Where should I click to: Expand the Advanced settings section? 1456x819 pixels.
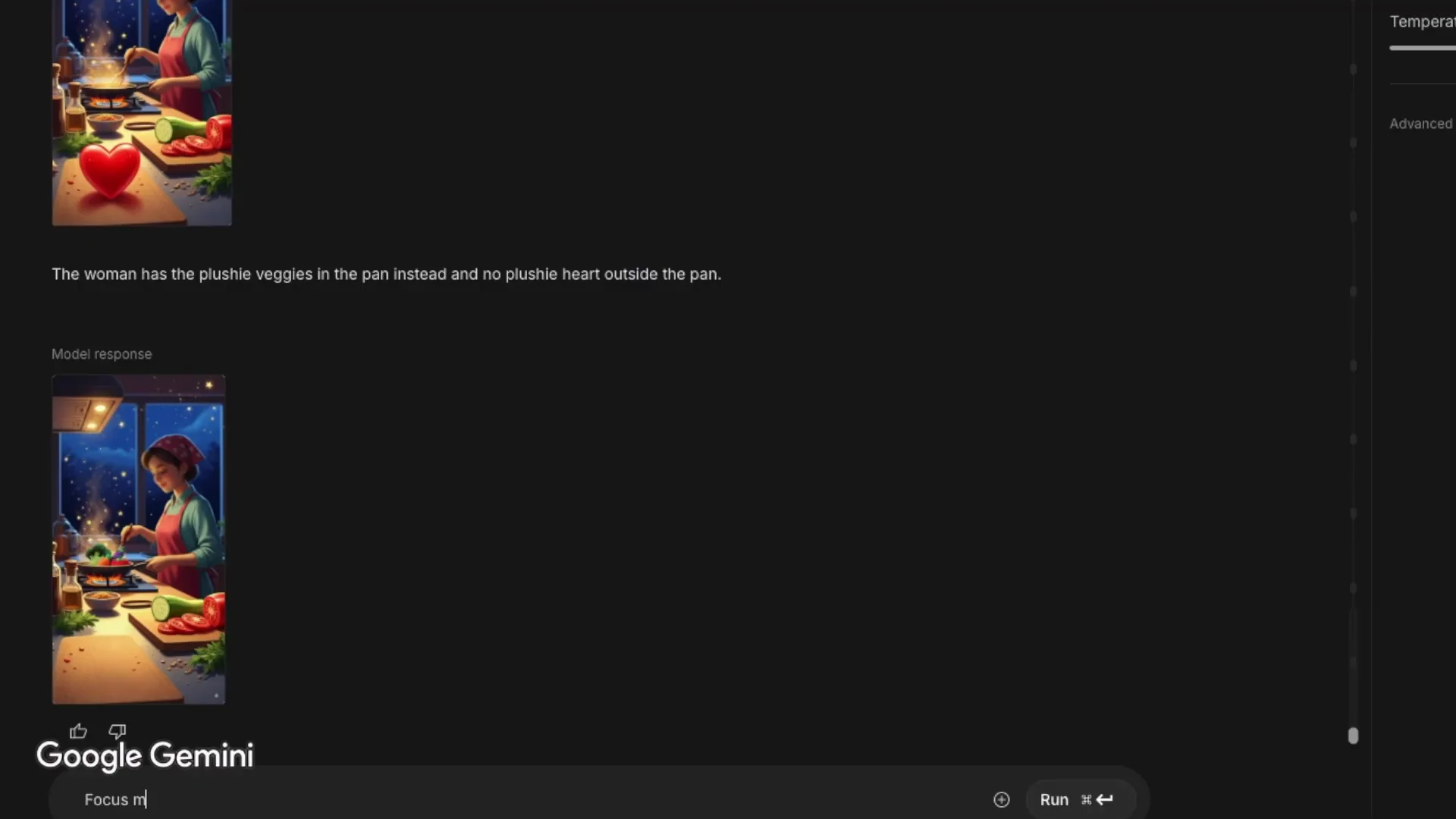coord(1420,124)
